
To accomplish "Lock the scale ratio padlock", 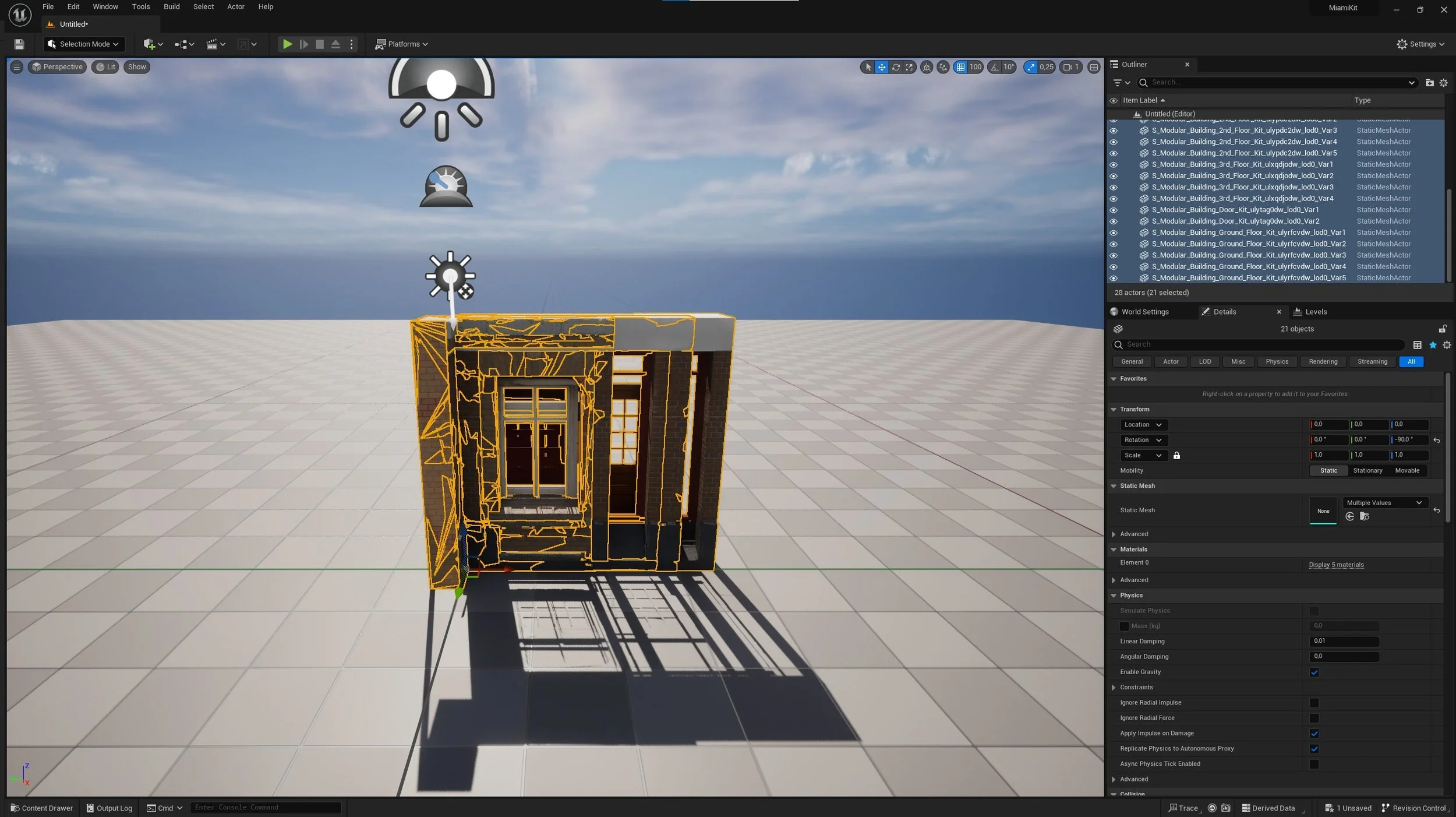I will pyautogui.click(x=1176, y=456).
